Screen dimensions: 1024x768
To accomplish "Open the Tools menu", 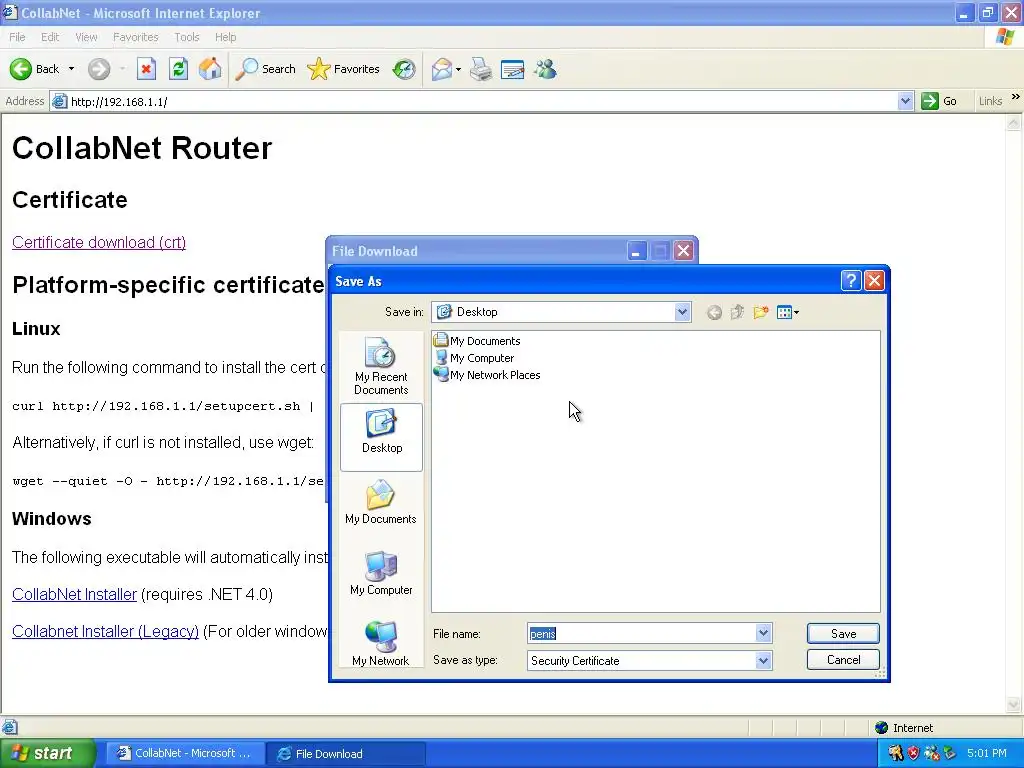I will pyautogui.click(x=187, y=37).
